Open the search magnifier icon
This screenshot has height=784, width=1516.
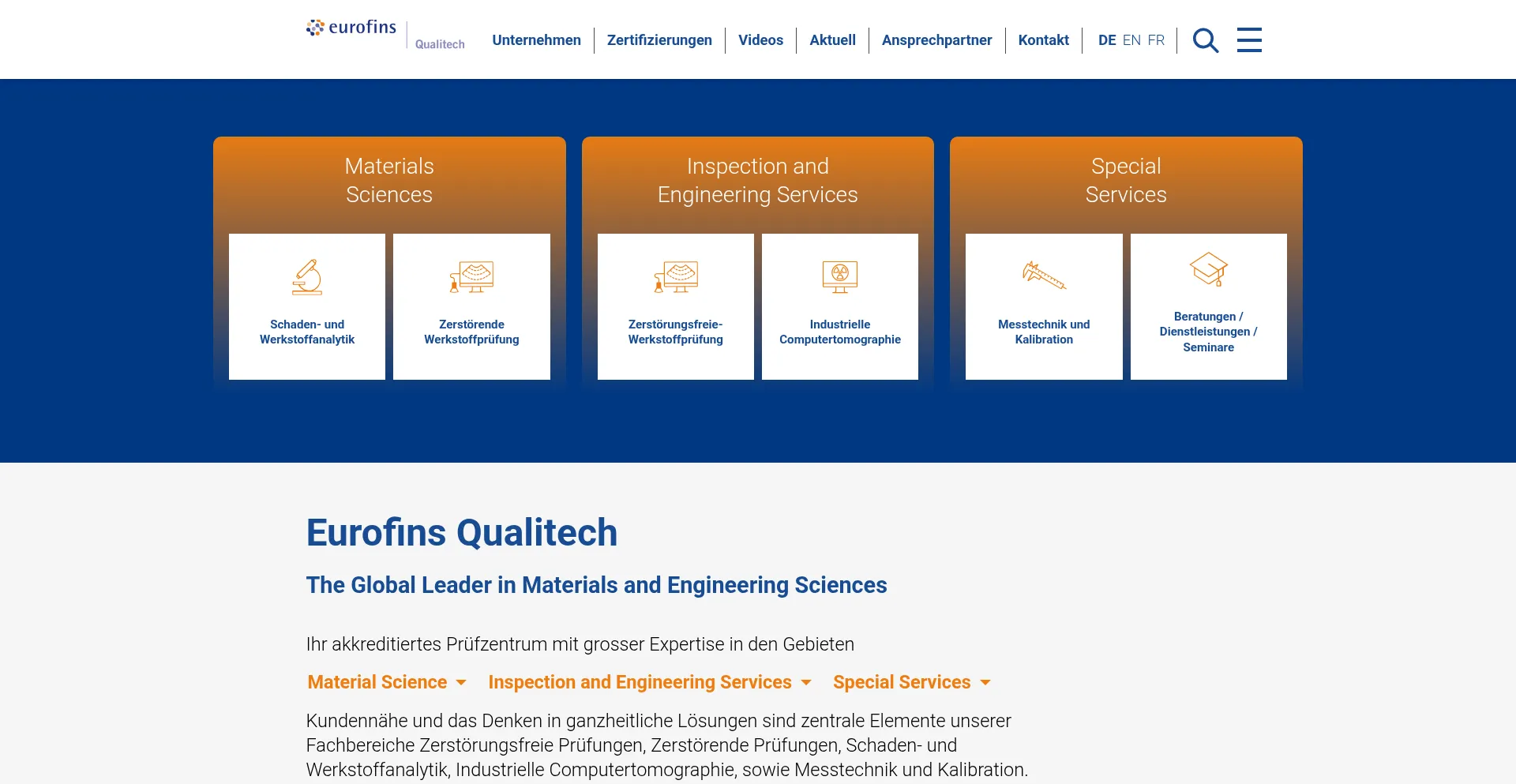[x=1206, y=40]
